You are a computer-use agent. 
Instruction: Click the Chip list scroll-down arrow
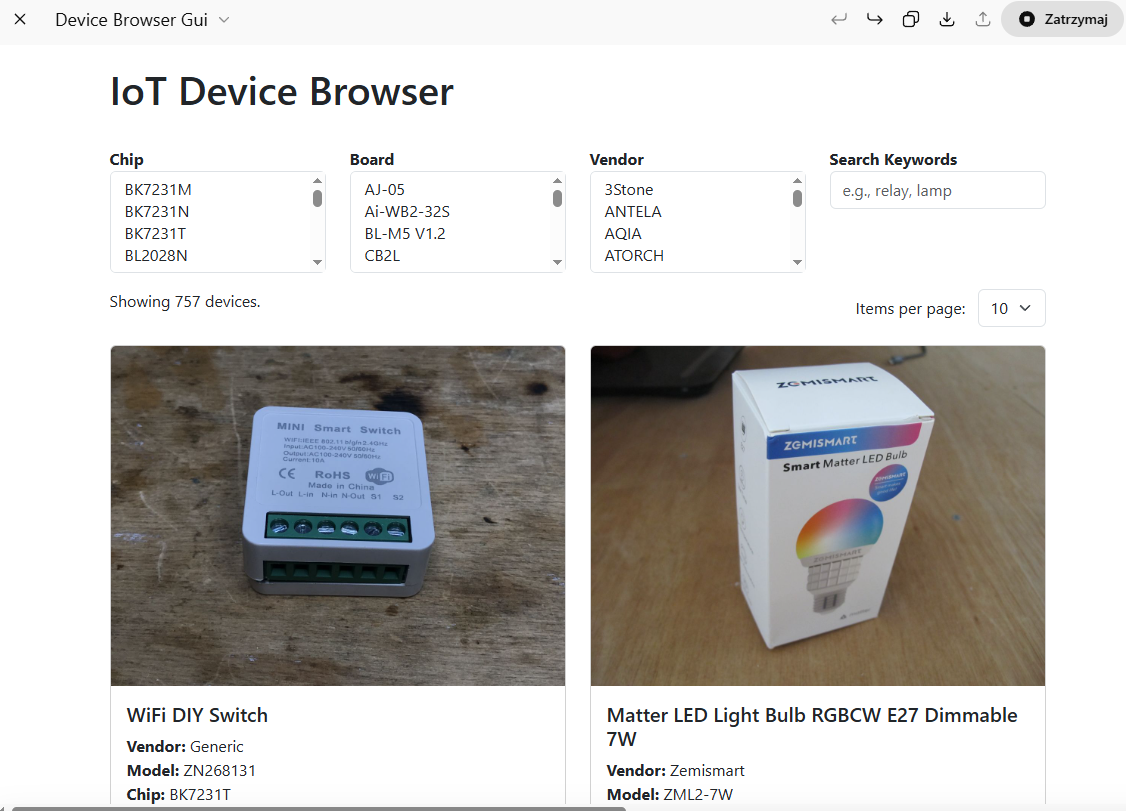tap(317, 262)
